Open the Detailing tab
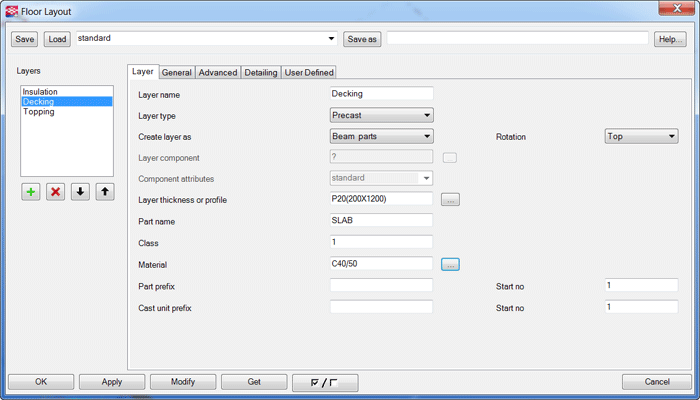The width and height of the screenshot is (700, 400). click(260, 73)
